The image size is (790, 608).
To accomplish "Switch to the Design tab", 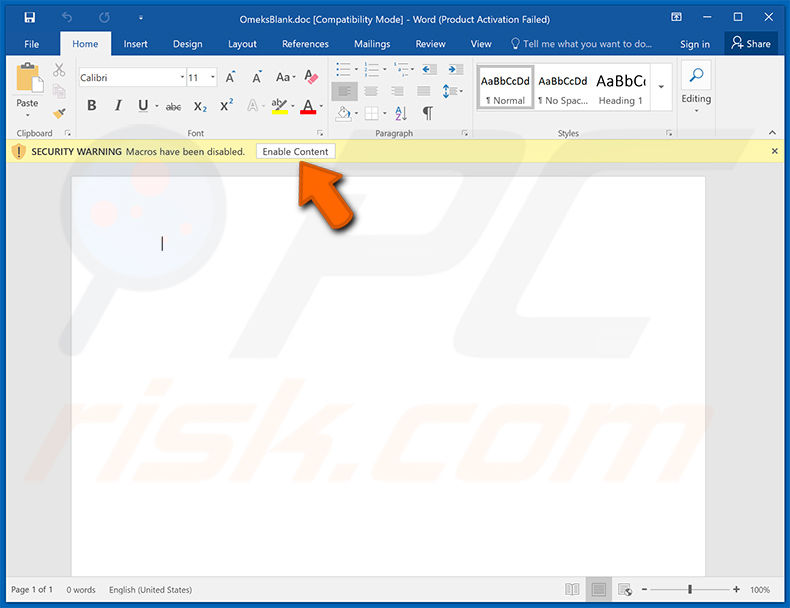I will coord(187,44).
